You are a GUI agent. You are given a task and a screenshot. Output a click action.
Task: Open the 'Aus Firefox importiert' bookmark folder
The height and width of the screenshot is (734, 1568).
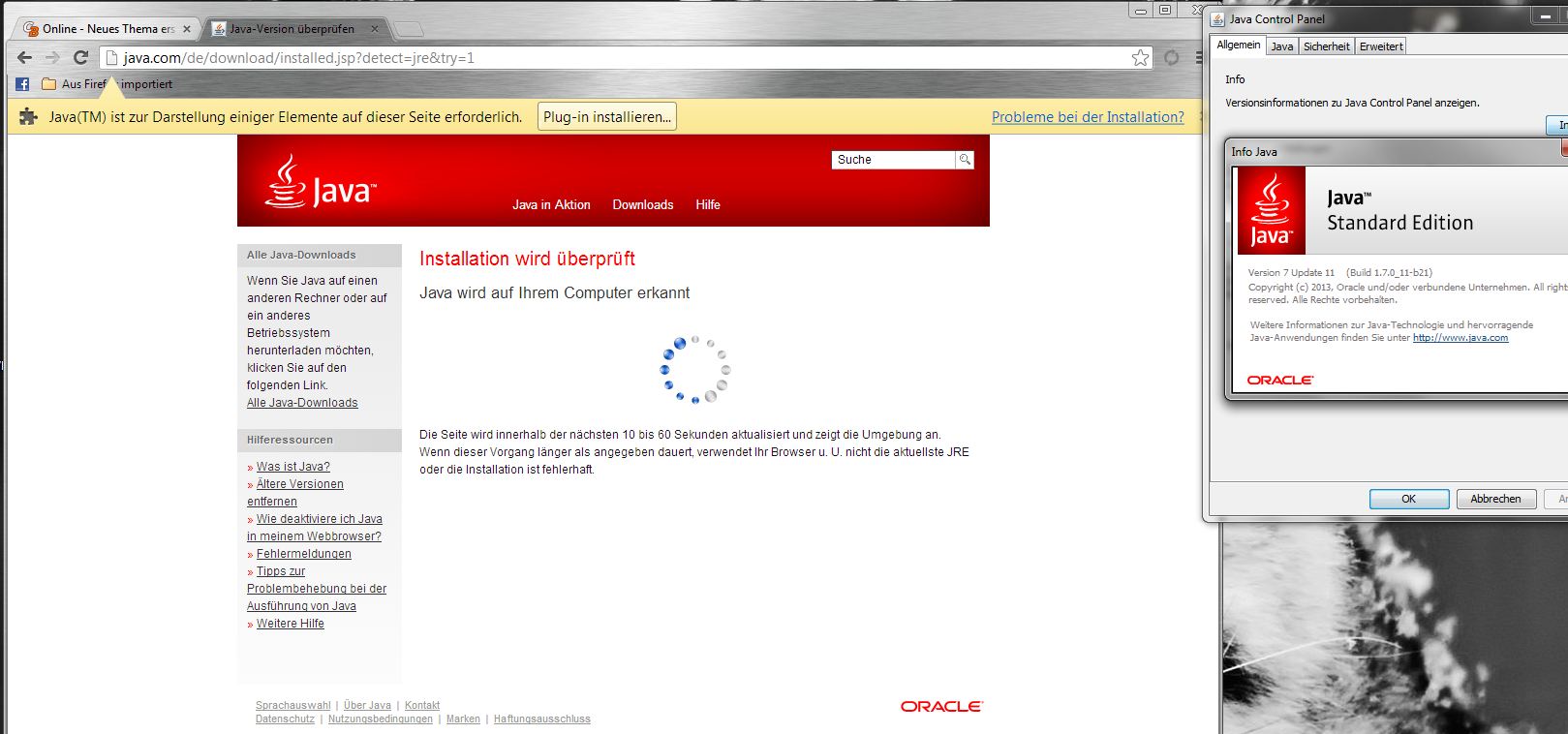[x=108, y=84]
